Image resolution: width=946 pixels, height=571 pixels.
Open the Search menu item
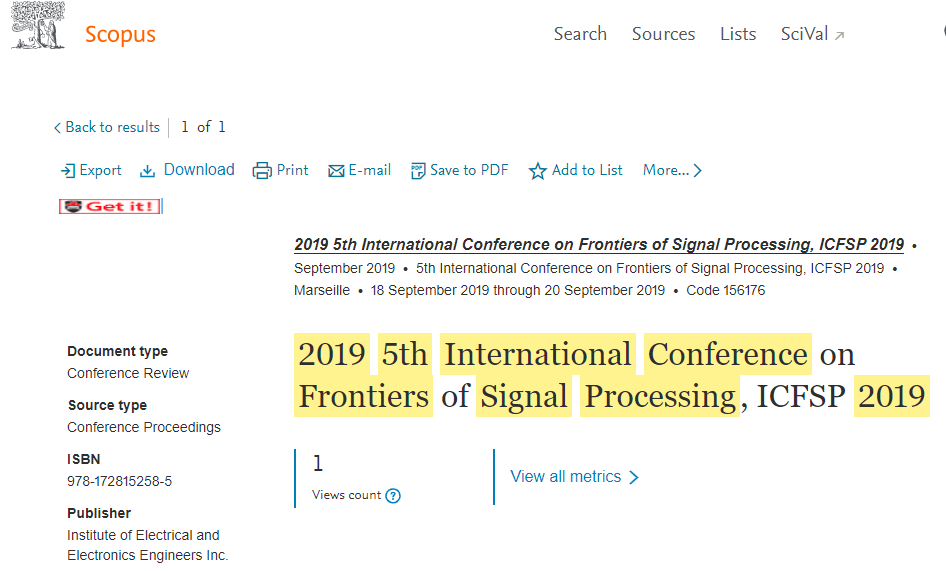click(x=580, y=34)
